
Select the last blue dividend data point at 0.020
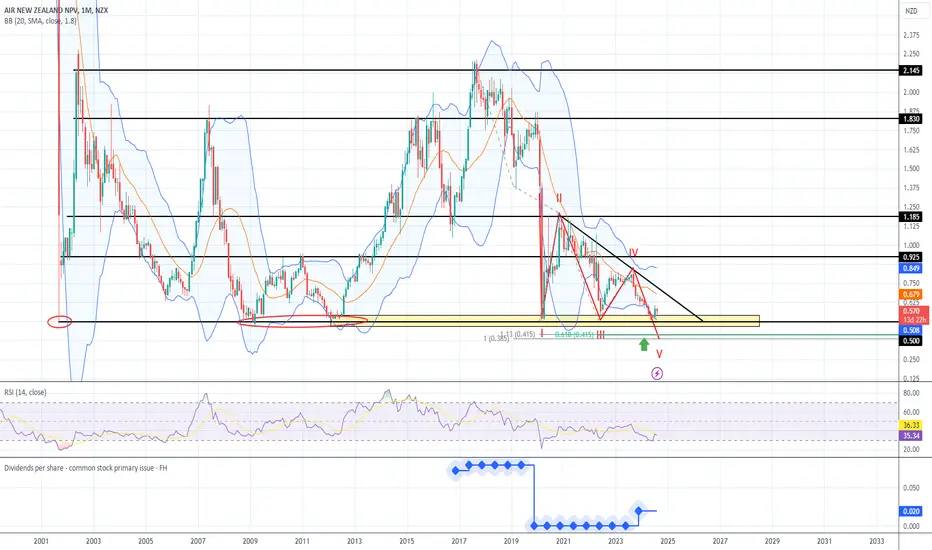pos(639,511)
